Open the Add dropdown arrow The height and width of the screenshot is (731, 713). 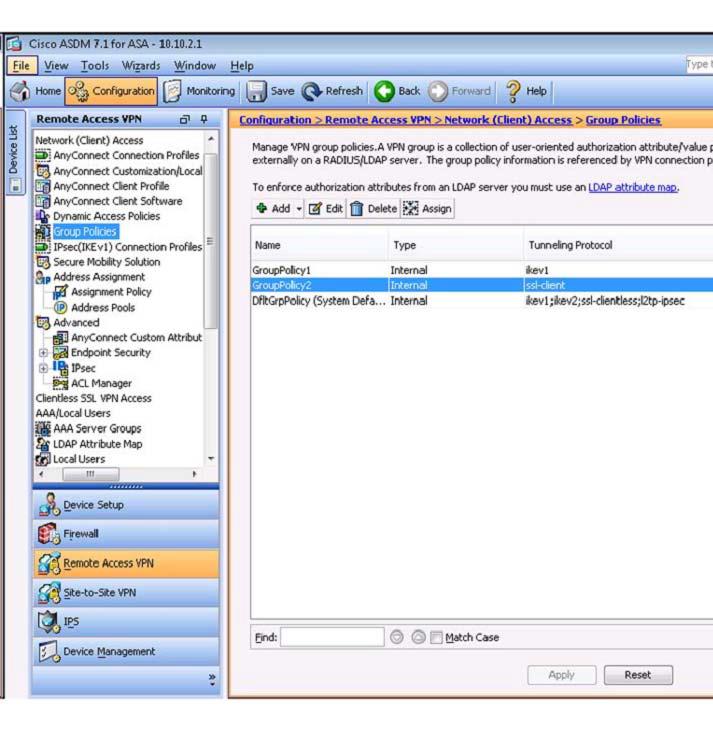point(298,208)
